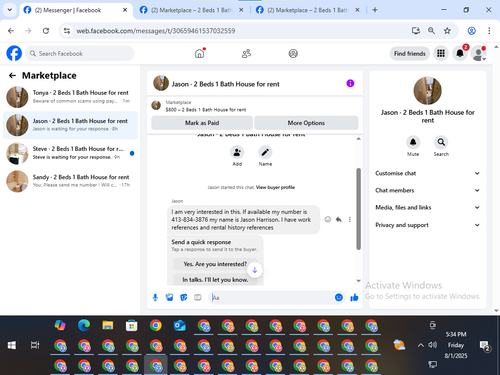Open volume control in system tray

(x=433, y=345)
